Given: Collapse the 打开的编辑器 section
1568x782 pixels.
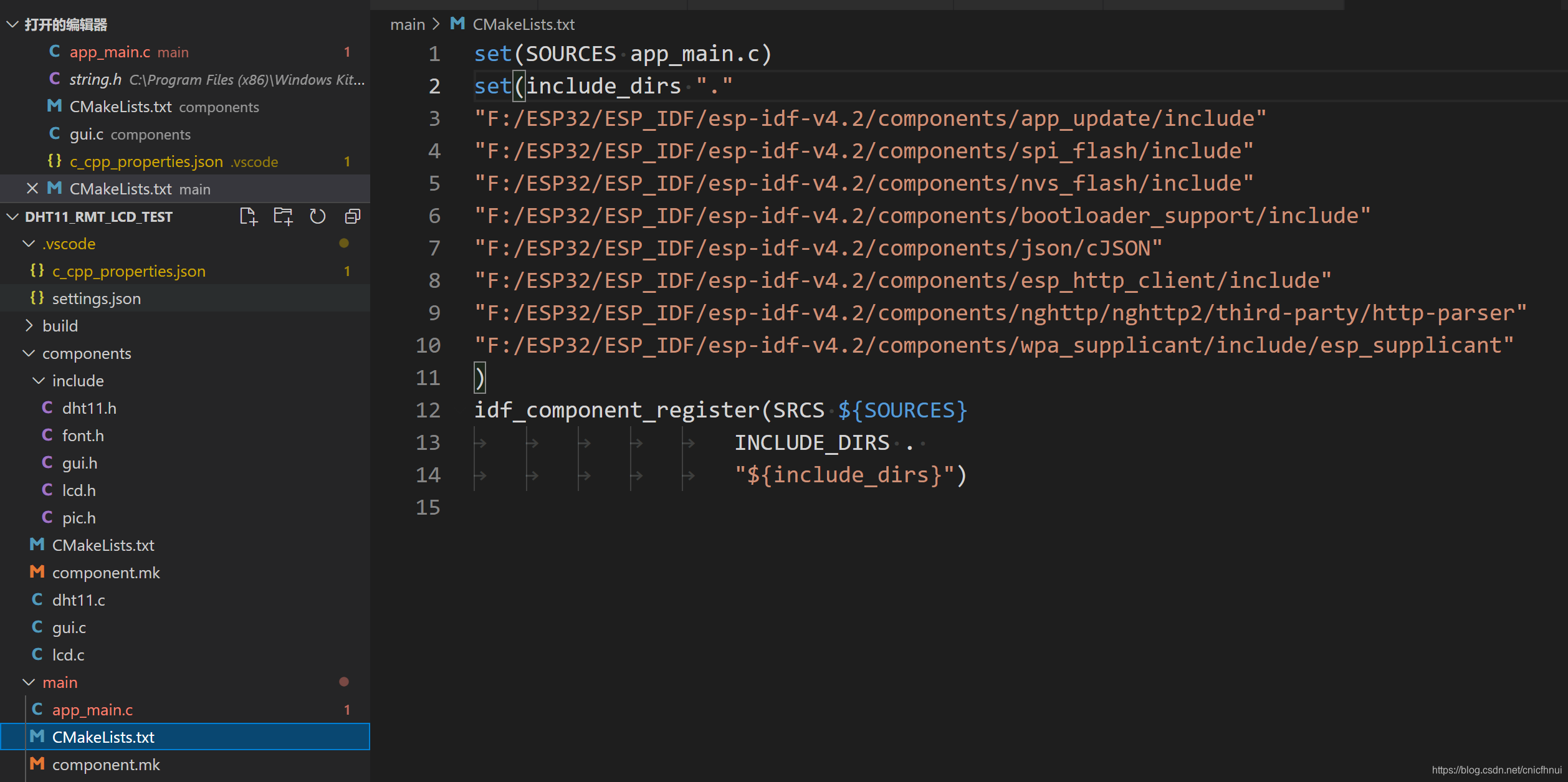Looking at the screenshot, I should [11, 24].
